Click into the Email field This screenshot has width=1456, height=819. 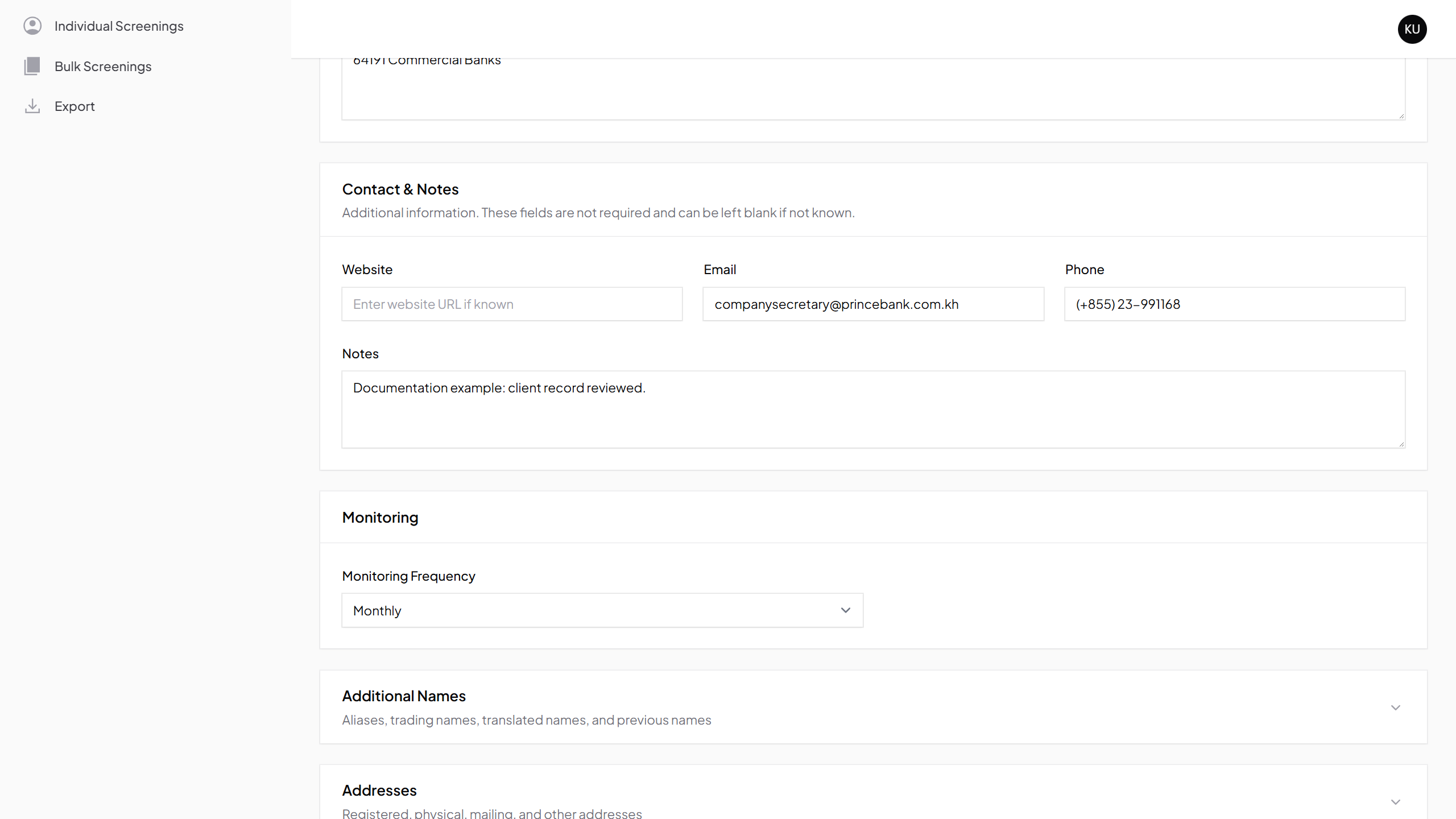click(874, 304)
